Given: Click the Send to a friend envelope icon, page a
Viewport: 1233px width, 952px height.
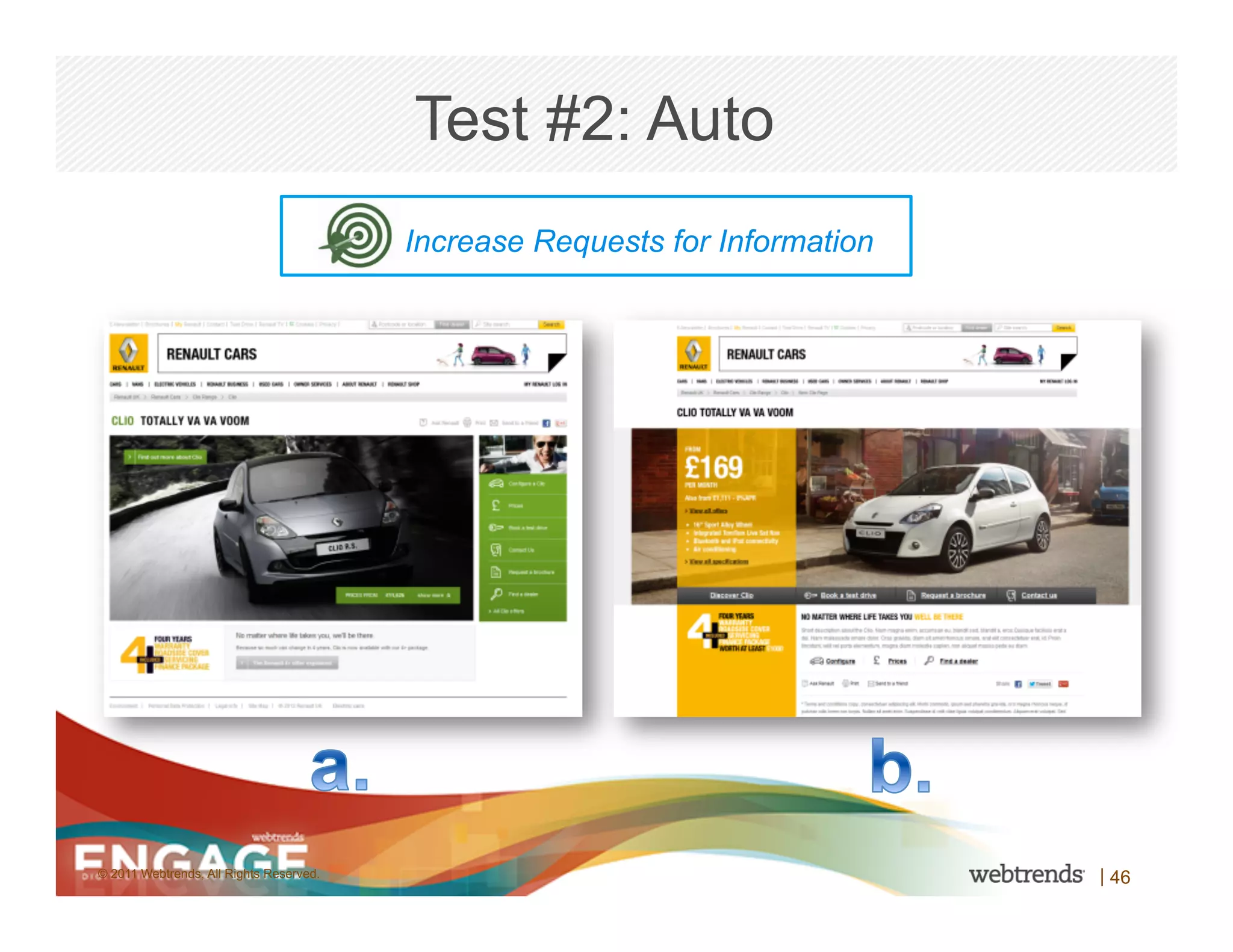Looking at the screenshot, I should point(494,423).
